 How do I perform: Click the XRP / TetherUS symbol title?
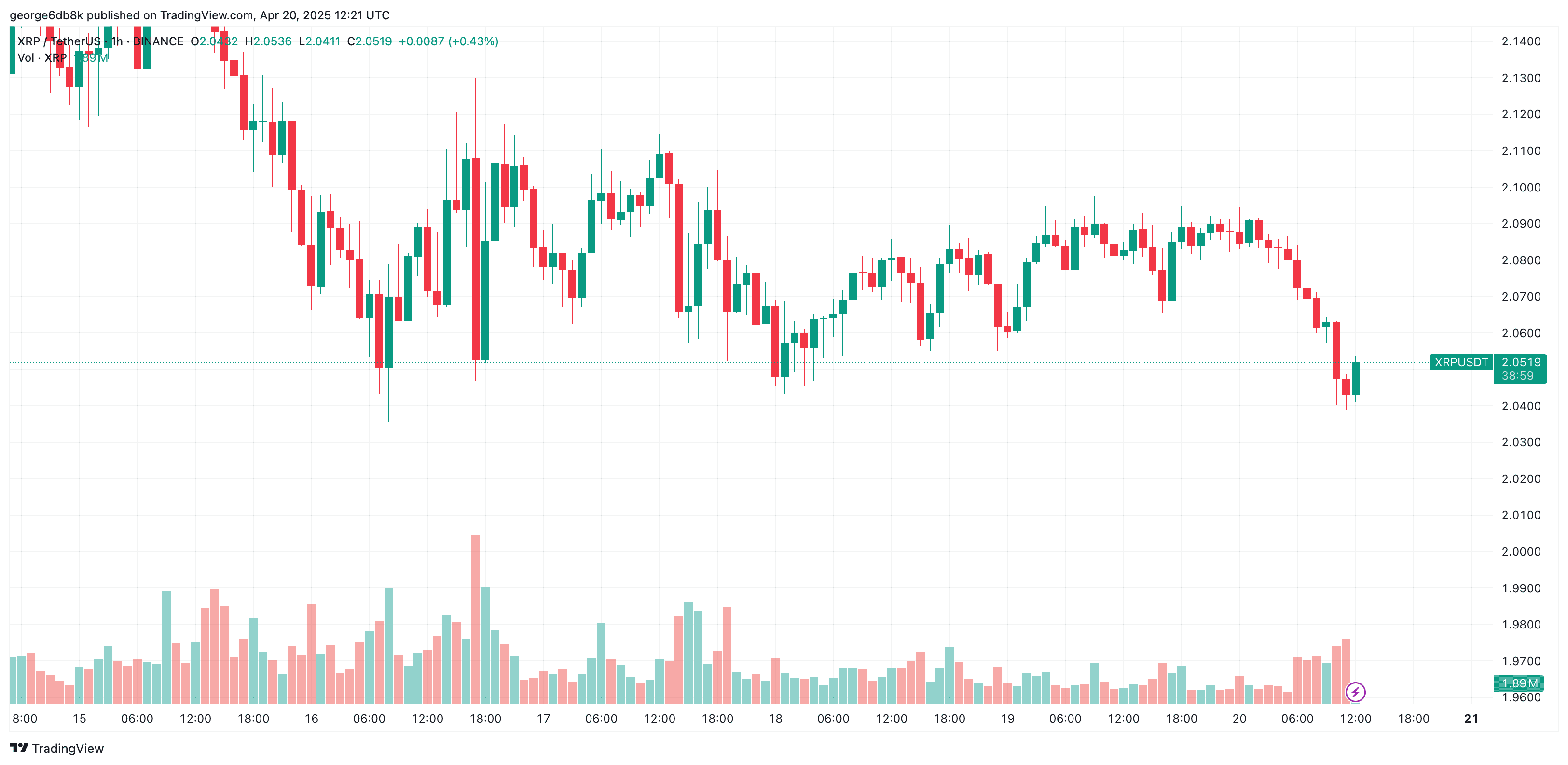pyautogui.click(x=58, y=41)
